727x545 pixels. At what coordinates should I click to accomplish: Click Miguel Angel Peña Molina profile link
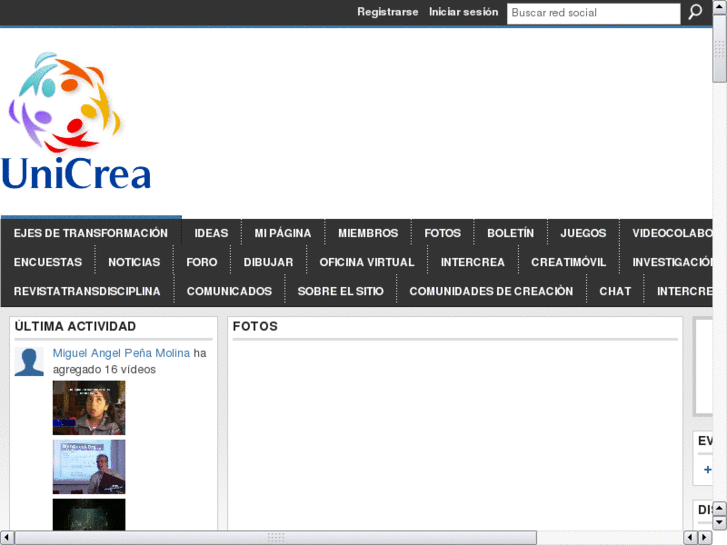[121, 353]
